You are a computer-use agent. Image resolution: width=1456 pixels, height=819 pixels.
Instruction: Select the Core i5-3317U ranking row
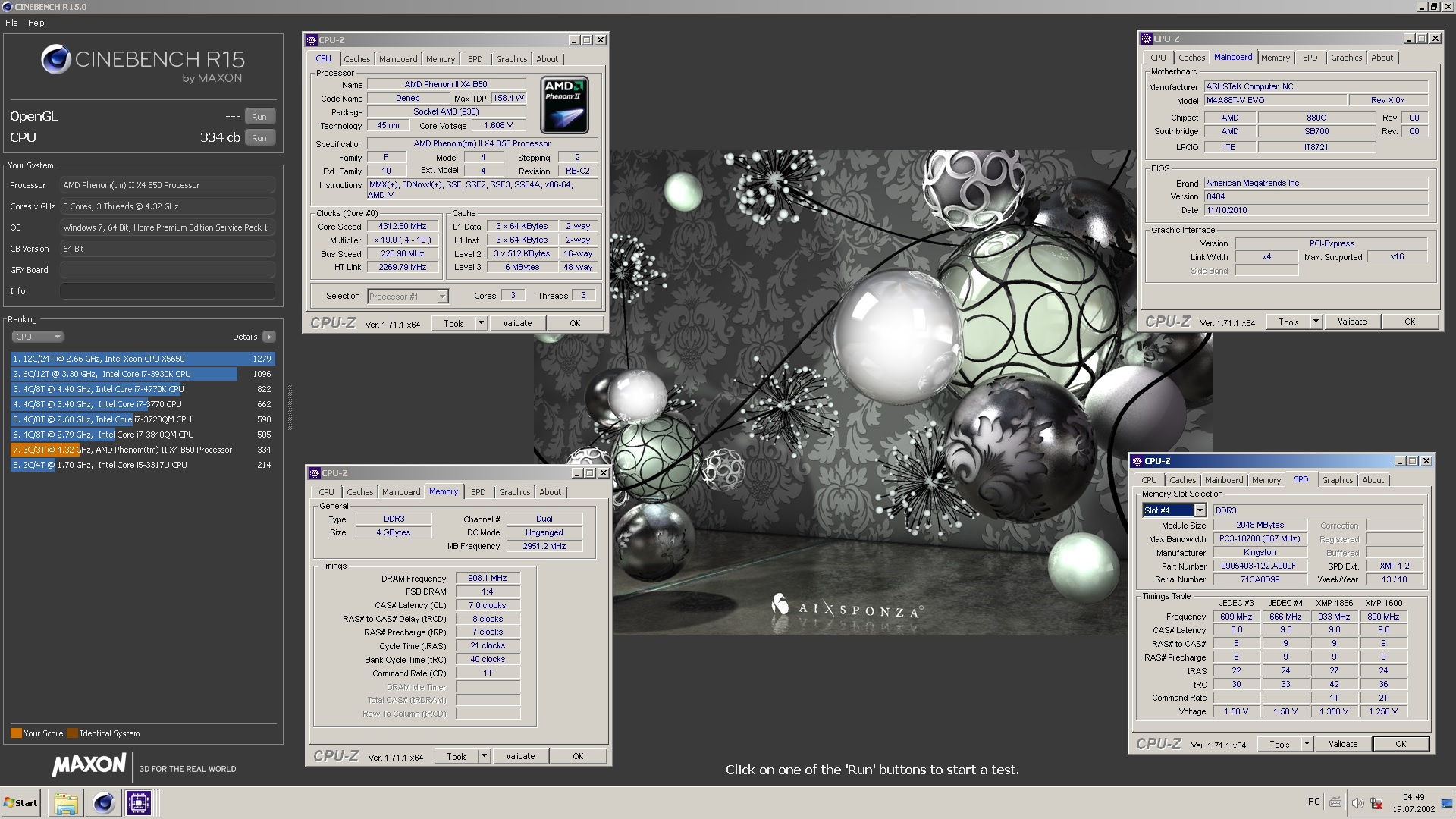[x=143, y=465]
